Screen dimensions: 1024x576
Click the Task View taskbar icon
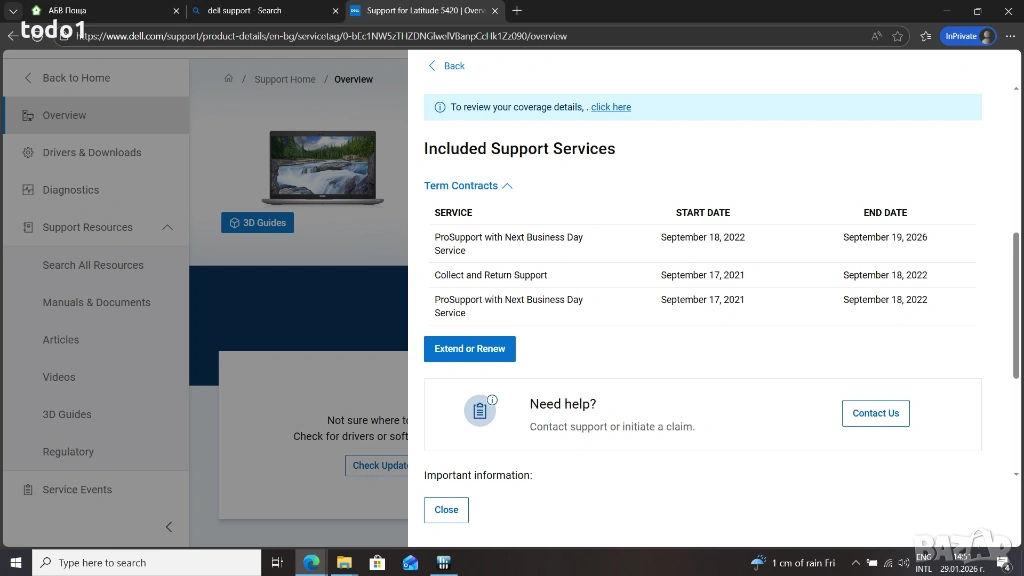(278, 563)
